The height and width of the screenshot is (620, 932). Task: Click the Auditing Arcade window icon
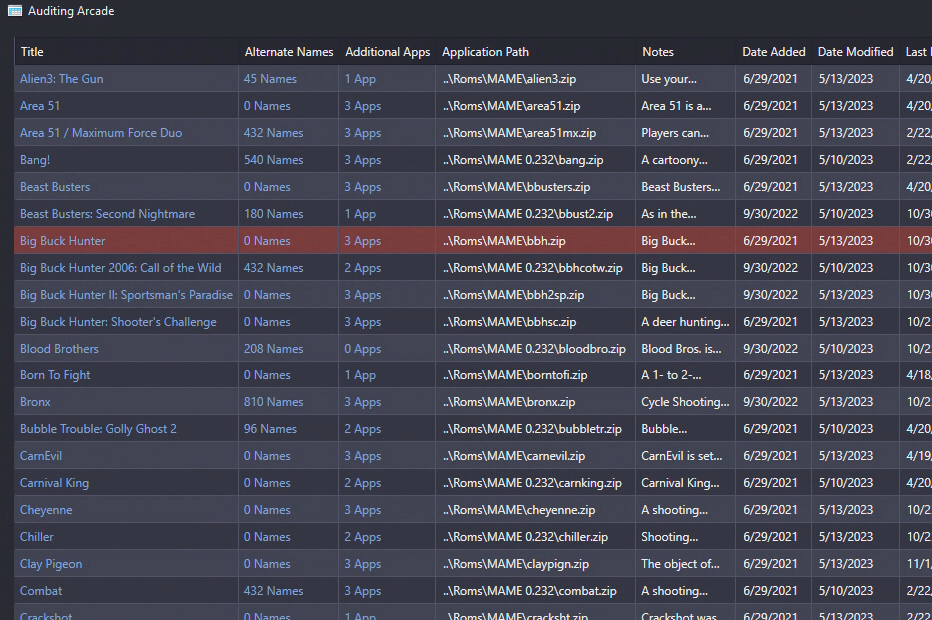pyautogui.click(x=15, y=11)
